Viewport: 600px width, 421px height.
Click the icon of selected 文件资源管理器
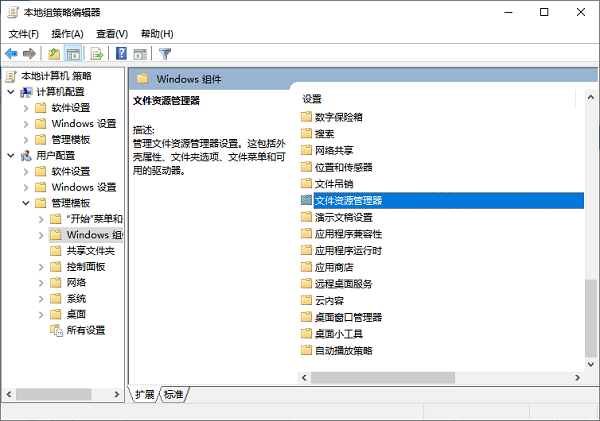point(306,200)
